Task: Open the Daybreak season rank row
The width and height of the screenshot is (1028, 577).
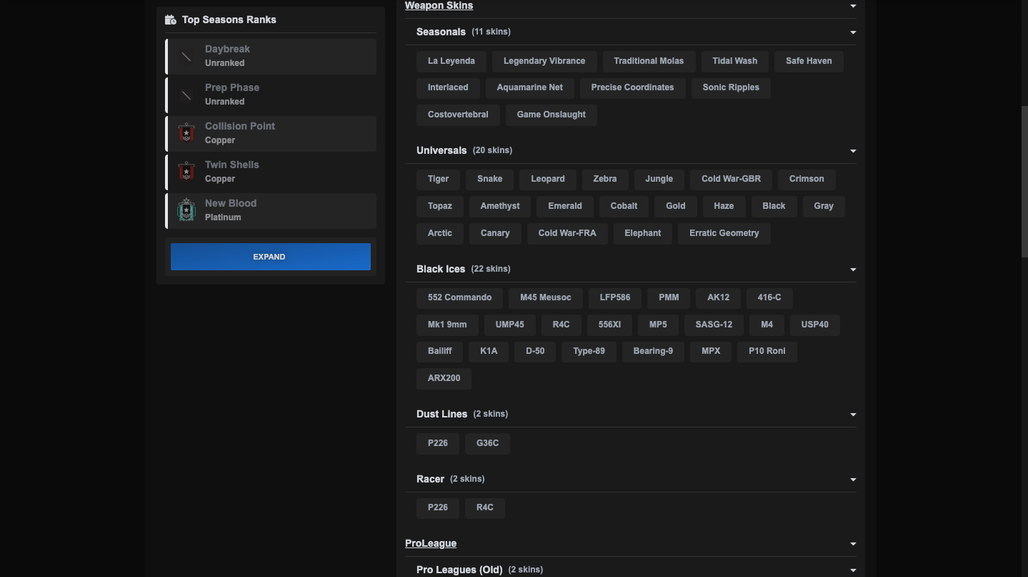Action: [x=271, y=56]
